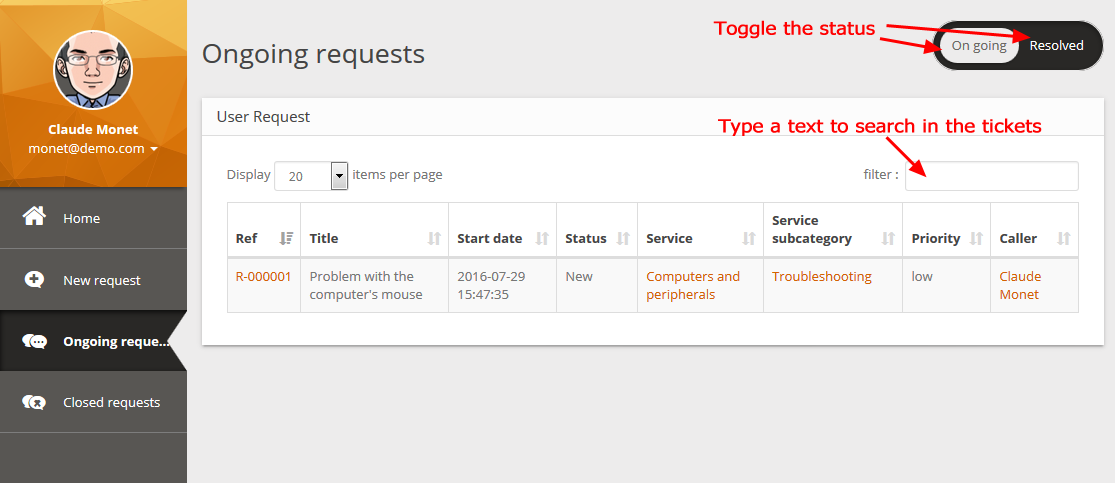Click the filter text input field
The image size is (1115, 483).
[991, 175]
